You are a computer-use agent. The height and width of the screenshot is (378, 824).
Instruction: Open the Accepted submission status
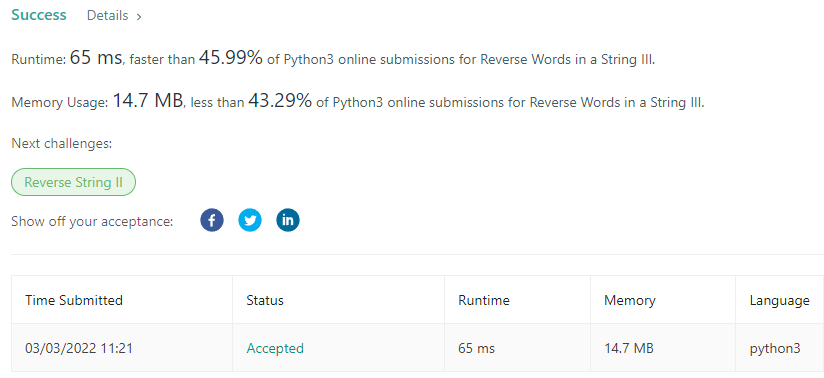(275, 348)
